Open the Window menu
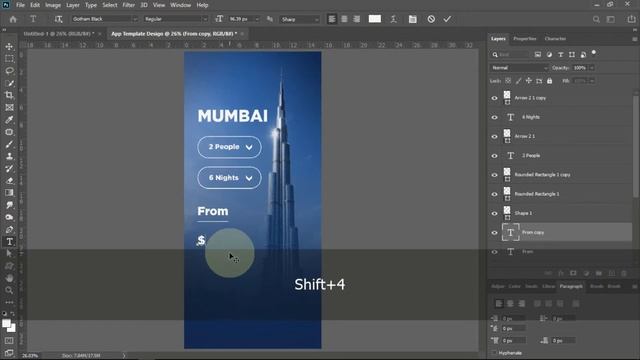This screenshot has width=640, height=360. pos(180,5)
